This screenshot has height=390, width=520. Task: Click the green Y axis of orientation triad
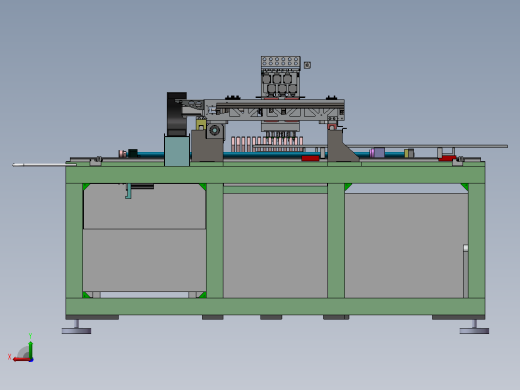coord(30,349)
